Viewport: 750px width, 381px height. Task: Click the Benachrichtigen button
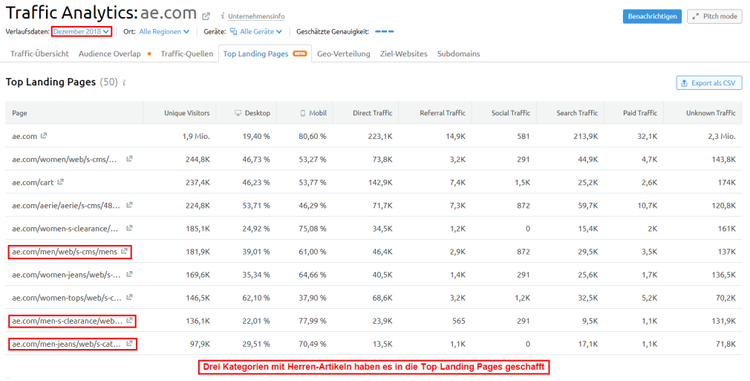pyautogui.click(x=652, y=16)
